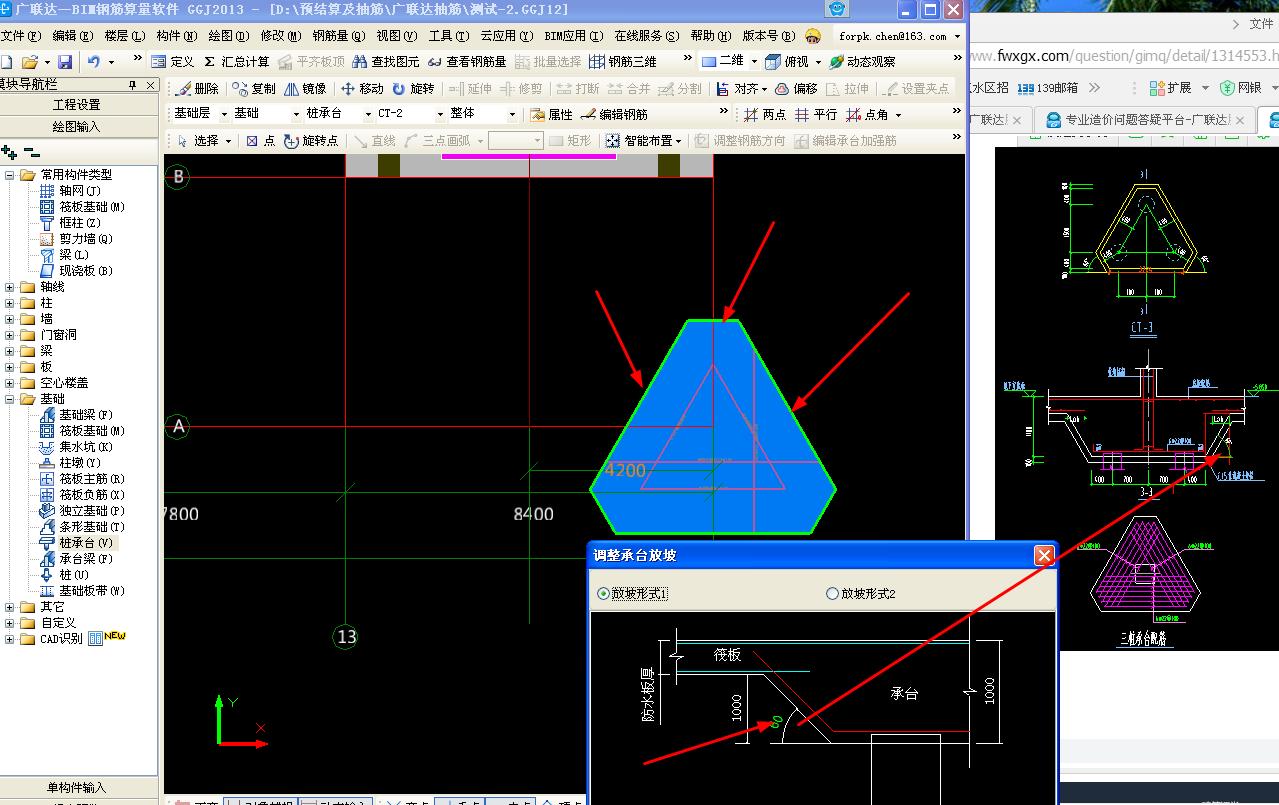This screenshot has height=805, width=1279.
Task: Collapse the 常用构件类型 folder
Action: 10,175
